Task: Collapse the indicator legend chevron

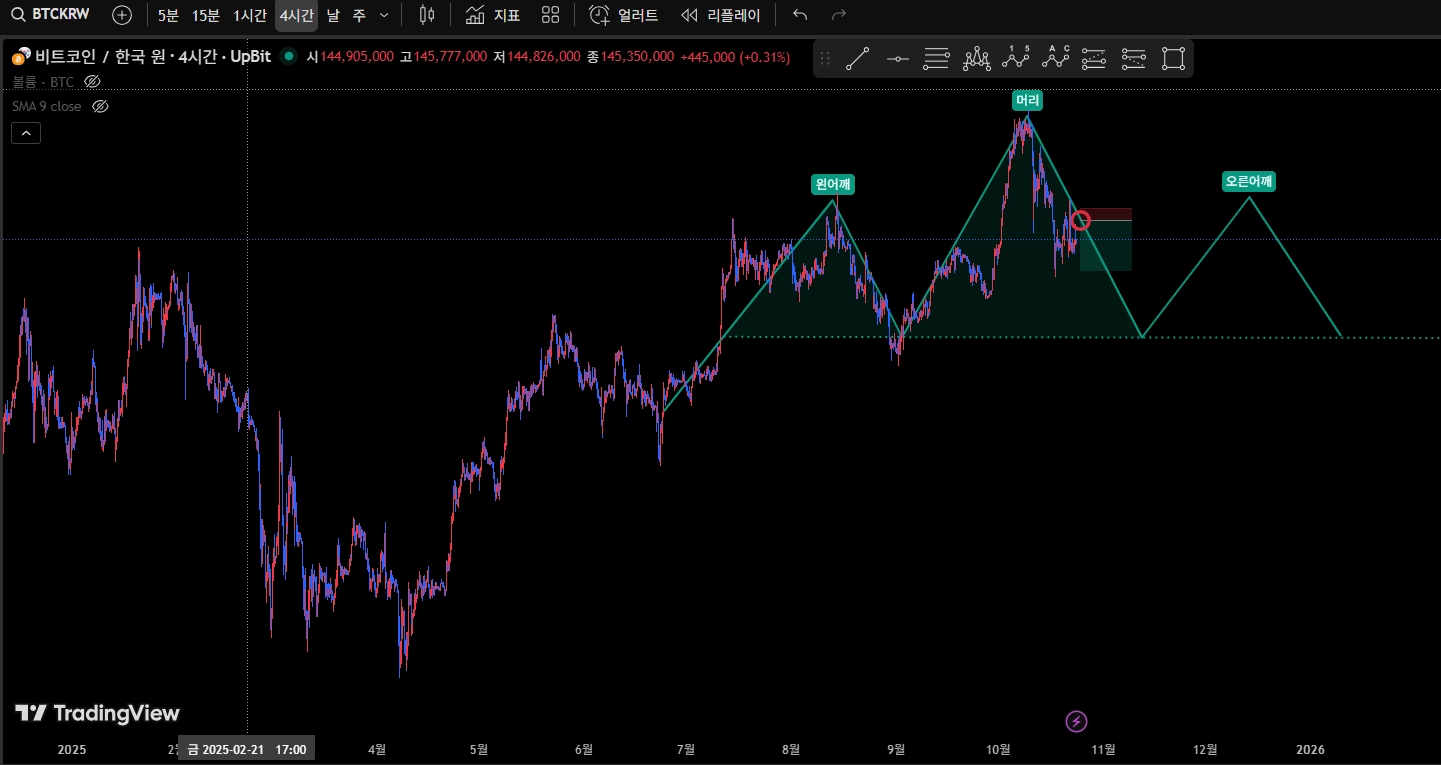Action: coord(26,133)
